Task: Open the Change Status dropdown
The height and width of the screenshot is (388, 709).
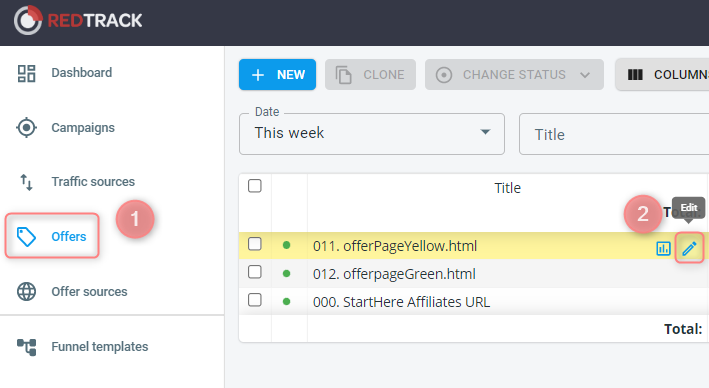Action: pyautogui.click(x=514, y=75)
